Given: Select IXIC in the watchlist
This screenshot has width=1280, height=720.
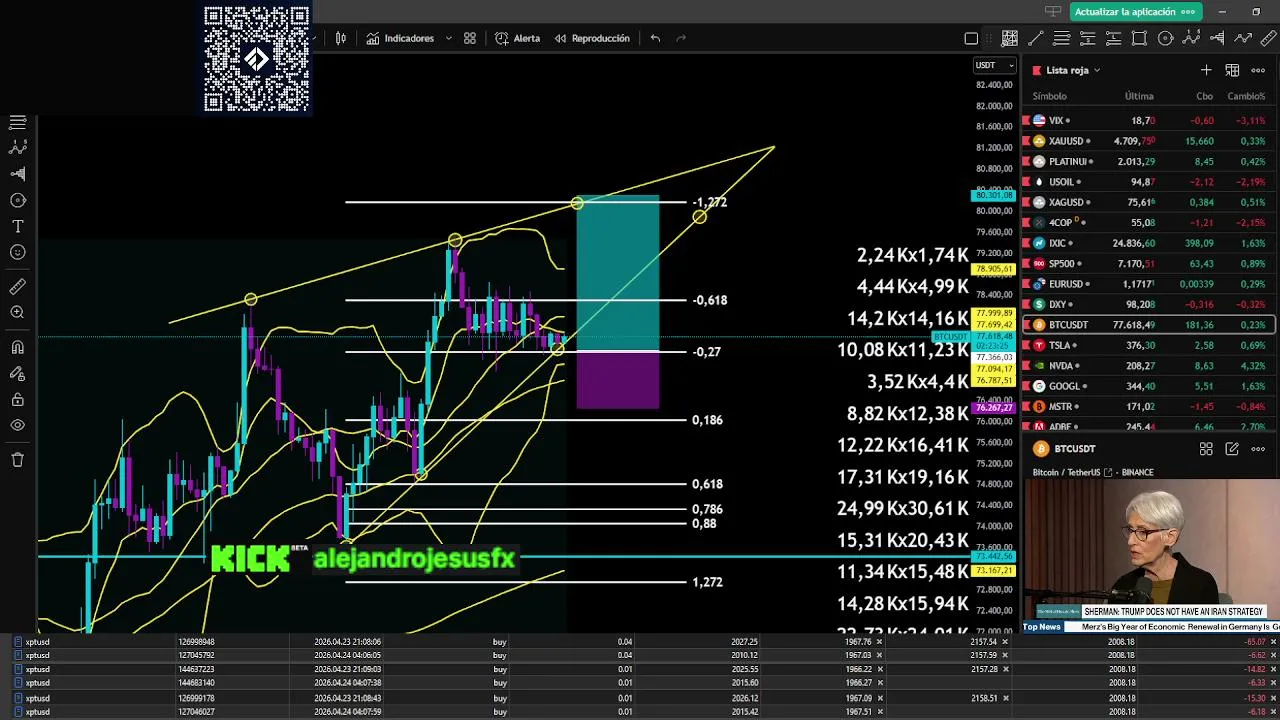Looking at the screenshot, I should click(1148, 243).
